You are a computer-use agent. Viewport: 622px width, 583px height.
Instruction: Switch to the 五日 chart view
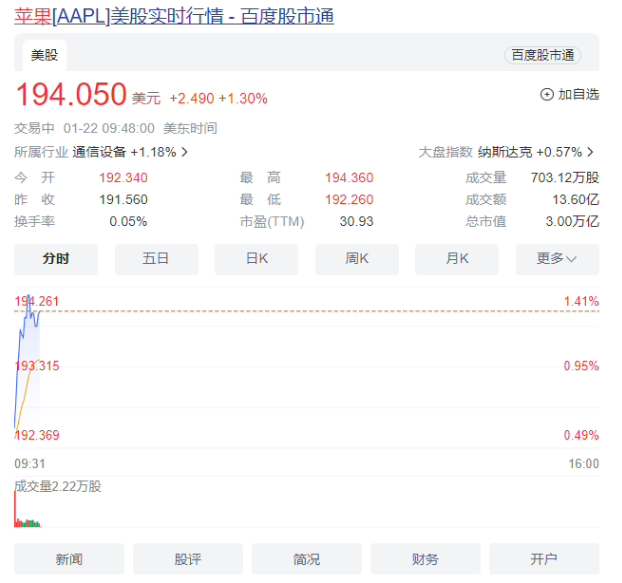[x=156, y=259]
